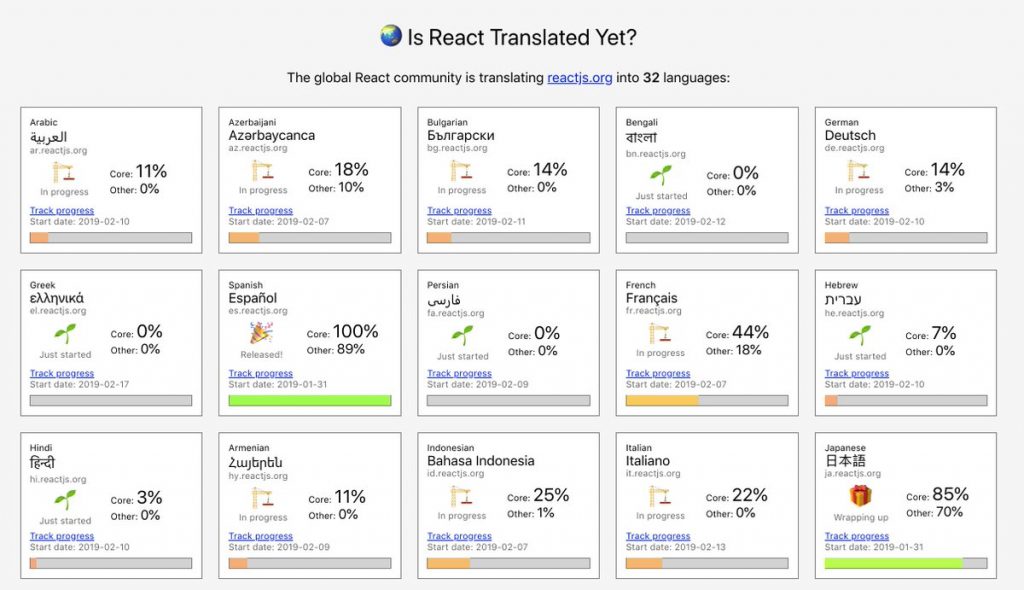The width and height of the screenshot is (1024, 590).
Task: Open Track progress for German
Action: click(856, 211)
